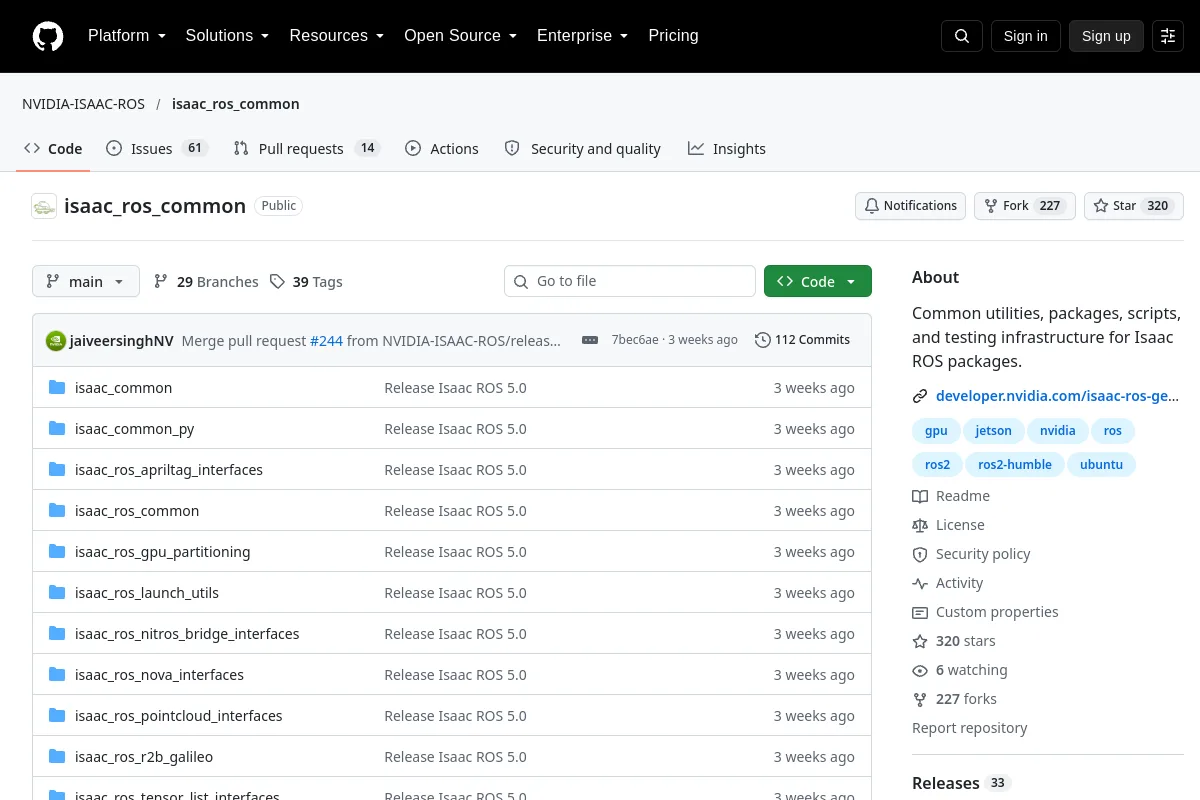Viewport: 1200px width, 800px height.
Task: Switch to the Insights tab
Action: click(x=727, y=148)
